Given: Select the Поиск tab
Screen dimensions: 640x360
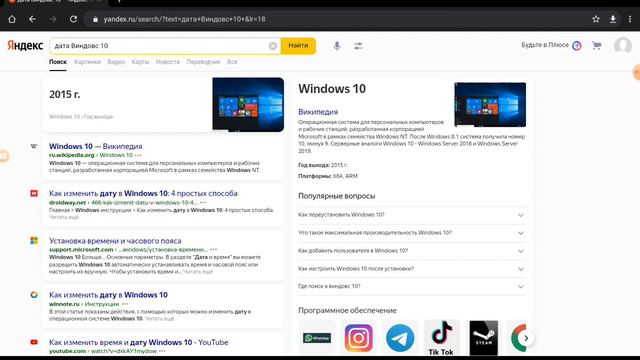Looking at the screenshot, I should (x=58, y=62).
